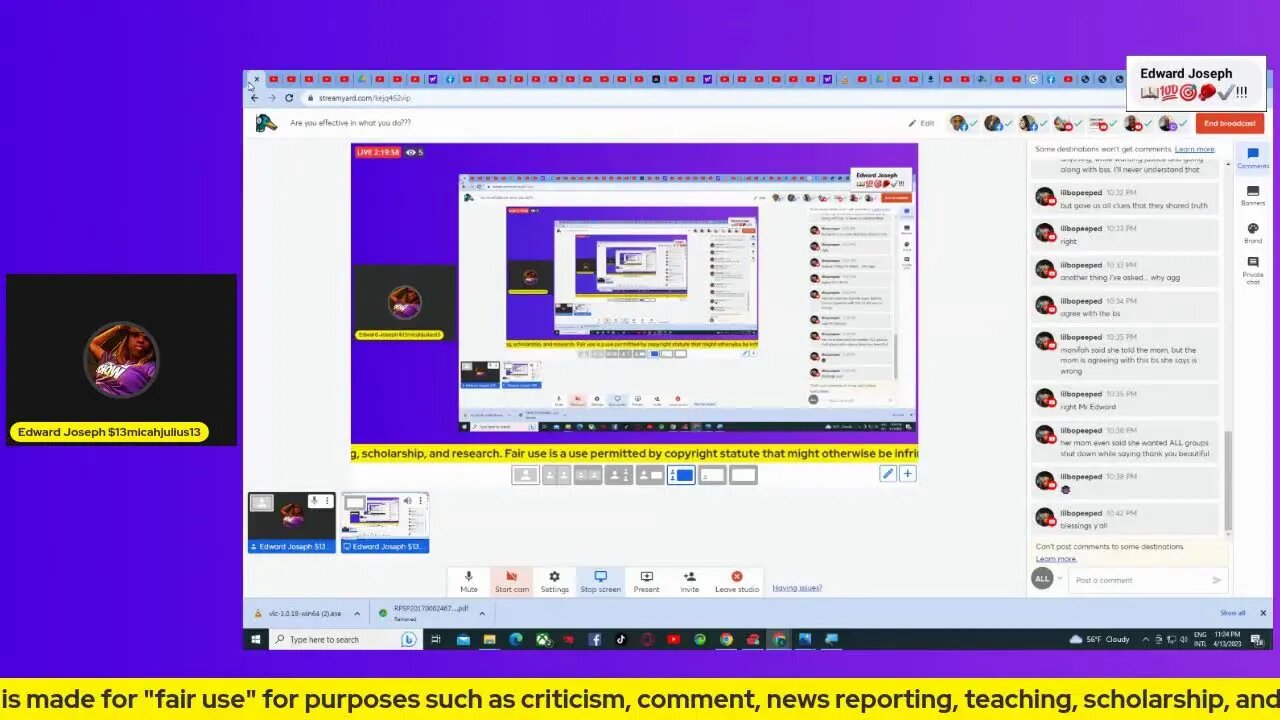Close the downloads bar
The width and height of the screenshot is (1280, 720).
point(1262,613)
